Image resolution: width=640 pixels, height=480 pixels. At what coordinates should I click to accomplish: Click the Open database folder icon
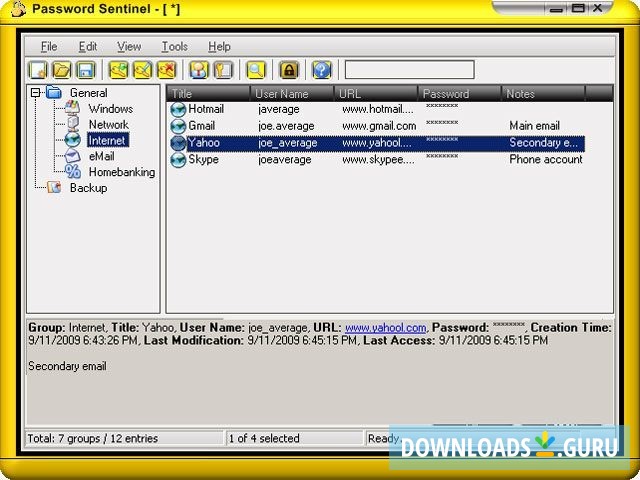pos(62,70)
